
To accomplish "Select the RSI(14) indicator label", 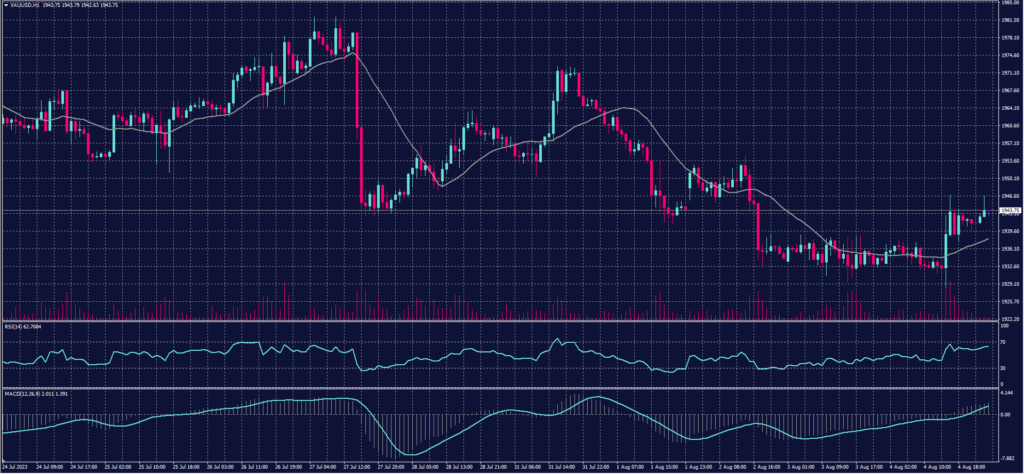I will (x=16, y=326).
